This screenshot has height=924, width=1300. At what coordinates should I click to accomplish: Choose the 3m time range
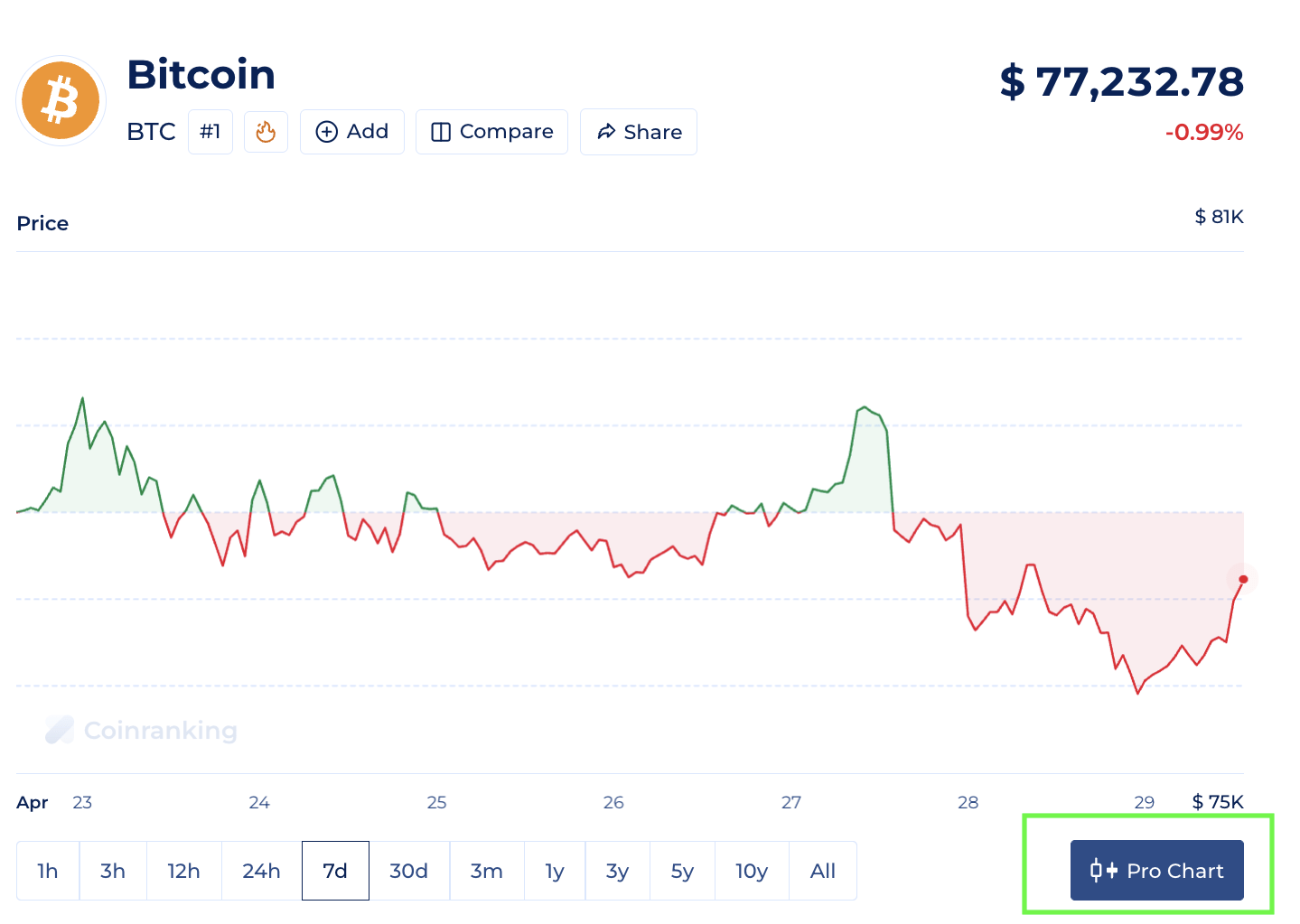[x=486, y=871]
